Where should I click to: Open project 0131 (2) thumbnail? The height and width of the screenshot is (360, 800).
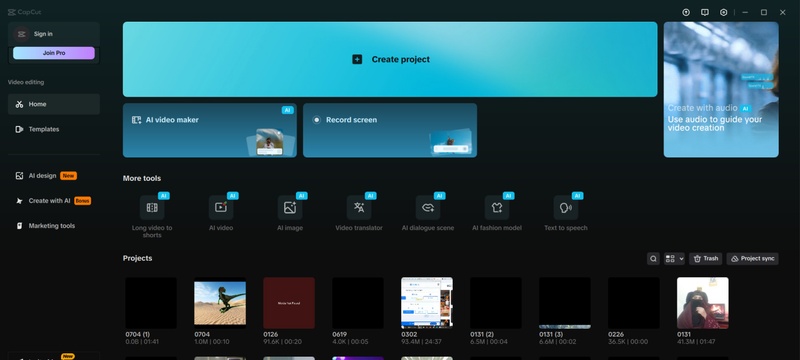pos(496,303)
